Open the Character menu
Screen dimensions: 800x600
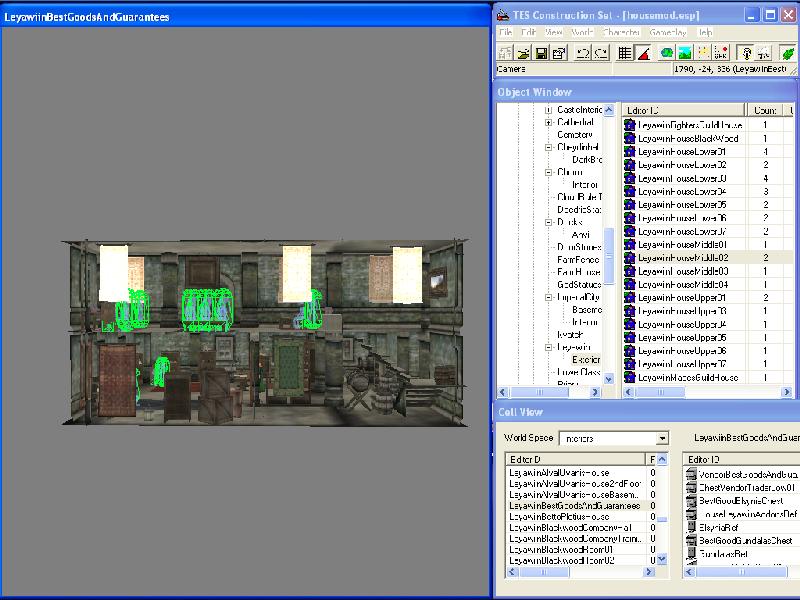[621, 32]
